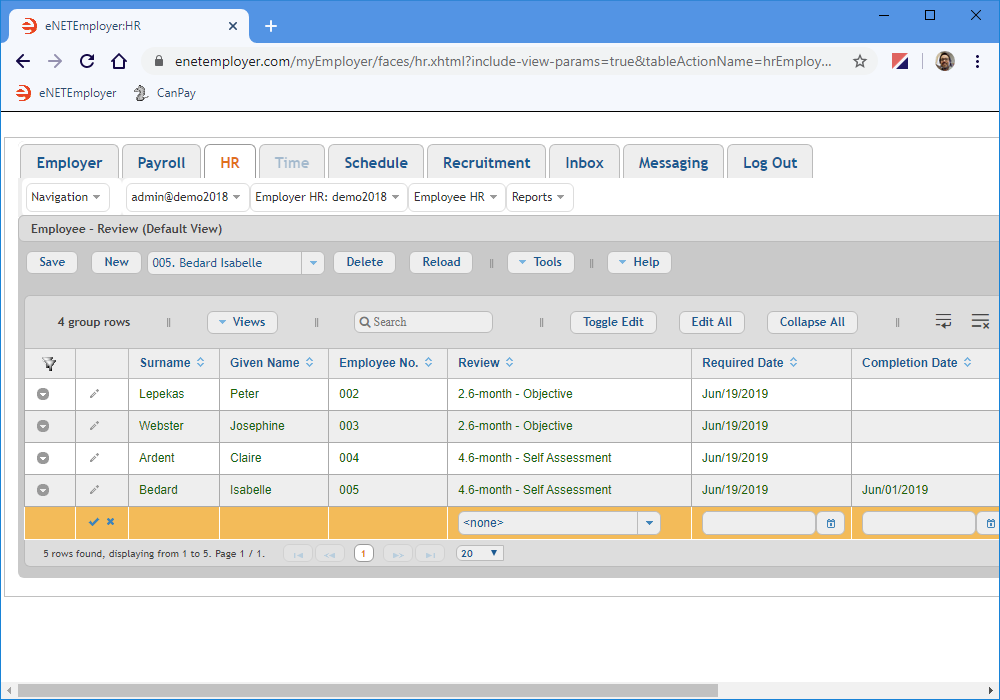Open Chrome three-dot menu
The width and height of the screenshot is (1000, 700).
click(x=977, y=61)
